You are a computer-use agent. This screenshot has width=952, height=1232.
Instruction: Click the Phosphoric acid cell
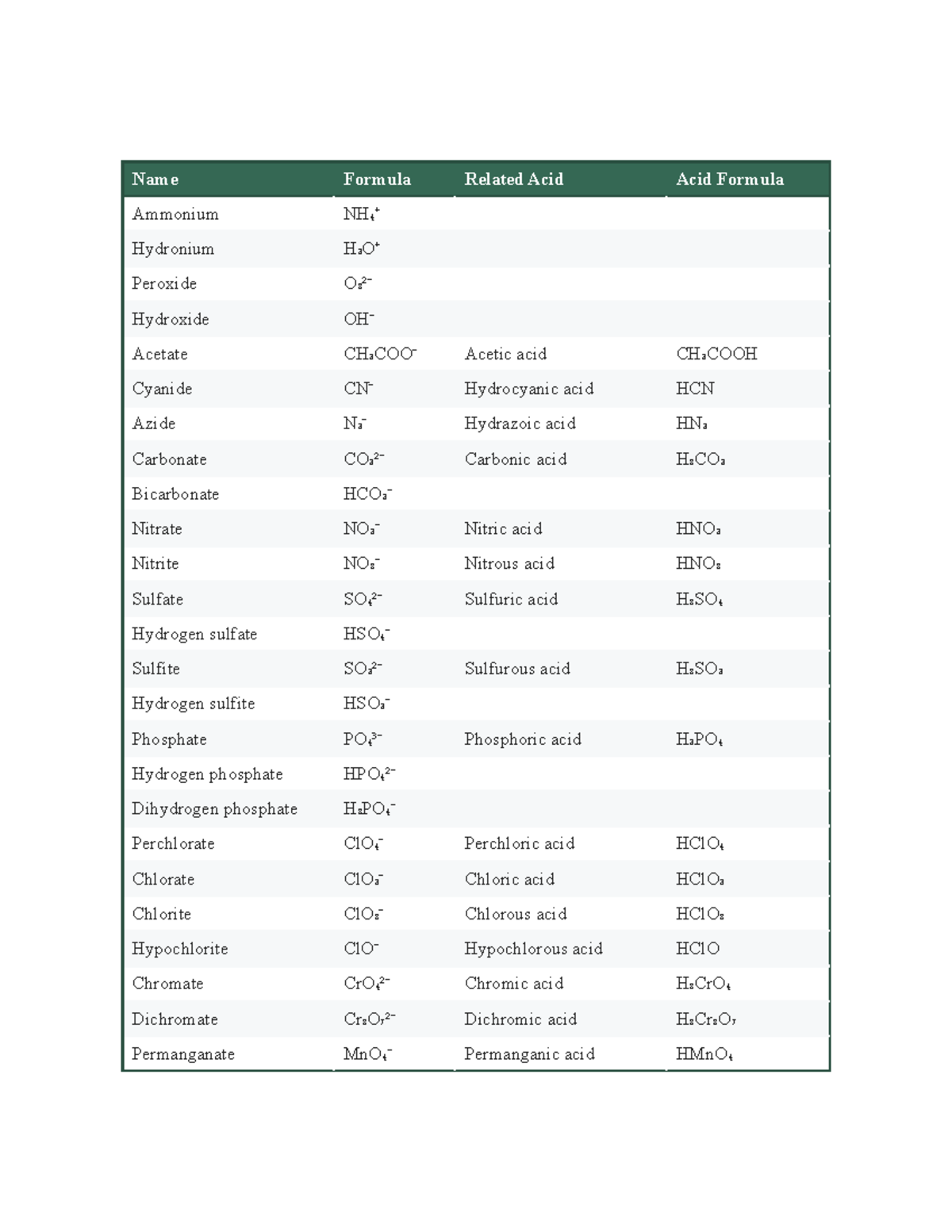(x=523, y=739)
